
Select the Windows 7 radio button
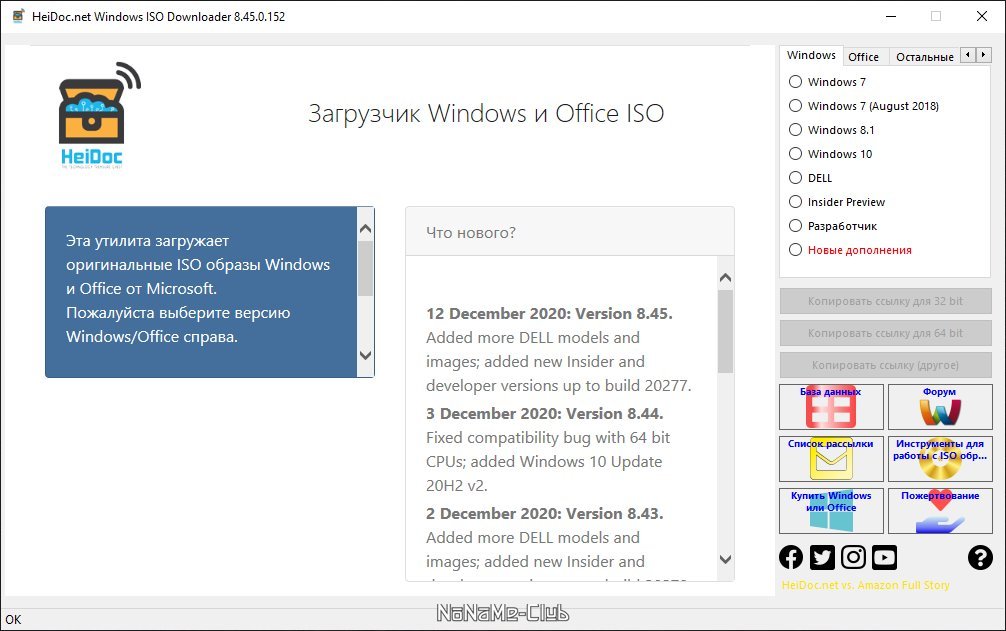coord(795,81)
